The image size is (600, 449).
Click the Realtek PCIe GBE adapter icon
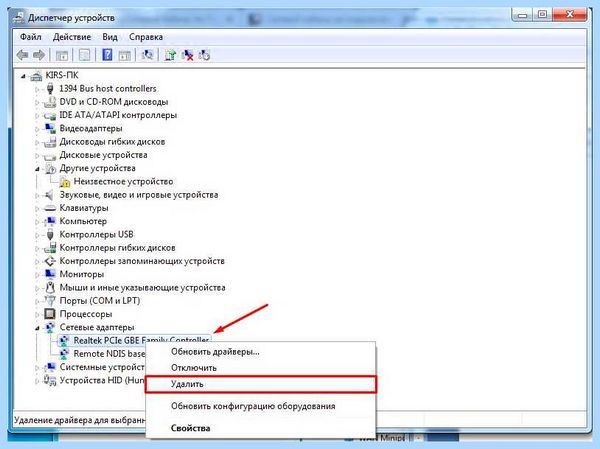(x=64, y=340)
